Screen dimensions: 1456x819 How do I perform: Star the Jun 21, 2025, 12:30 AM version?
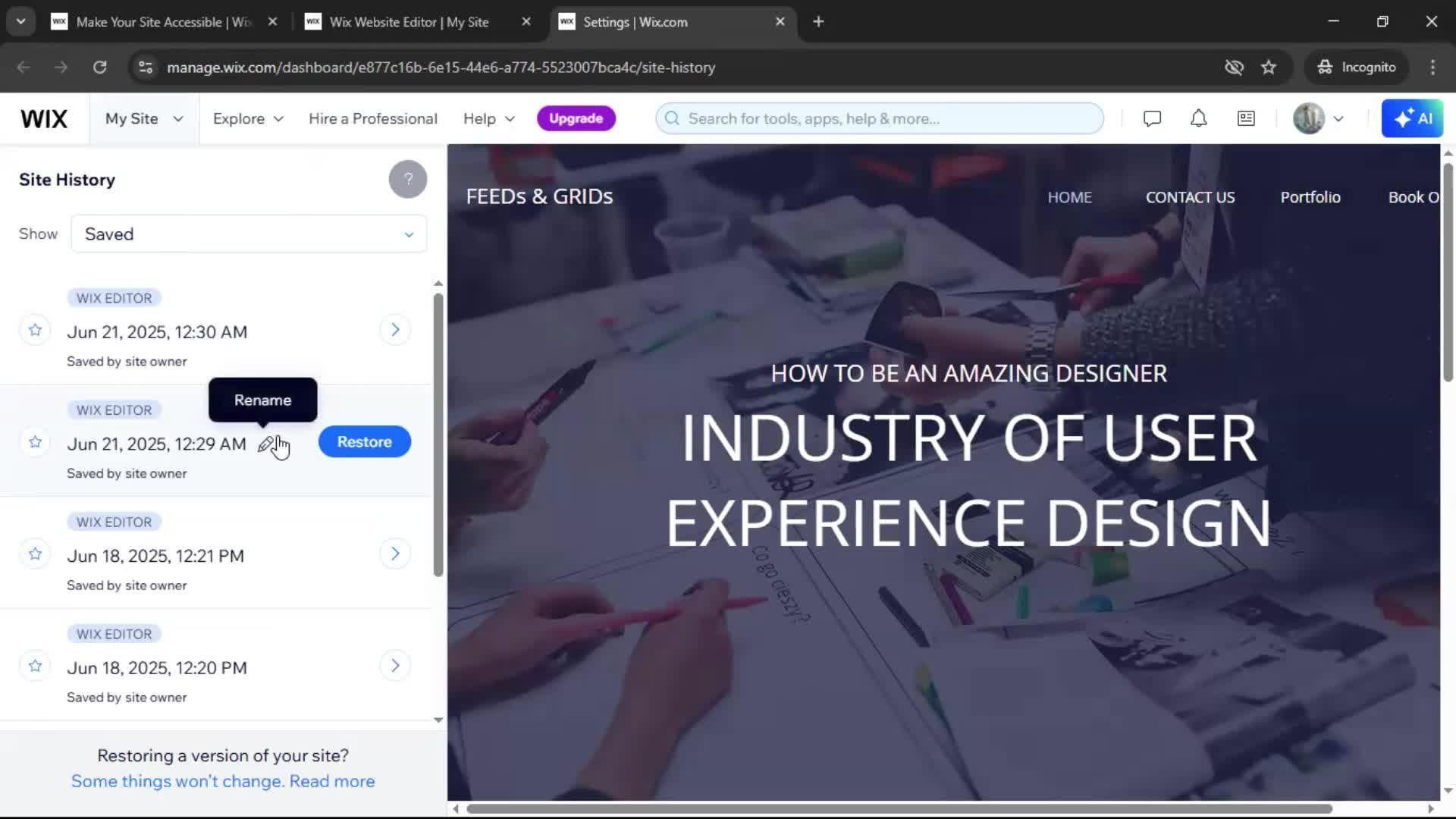[x=35, y=330]
